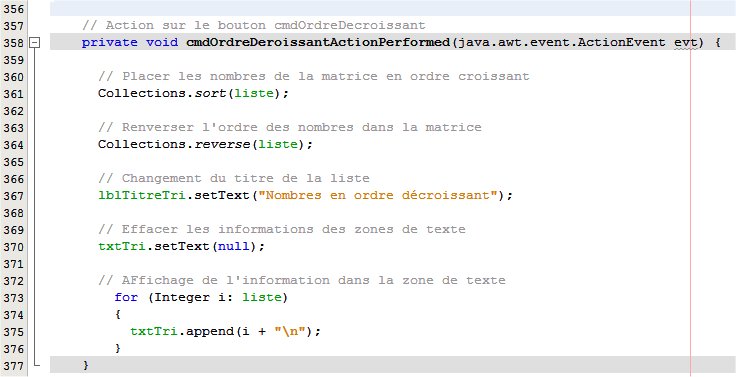Click txtTri.append statement inside loop
Screen dimensions: 736x377
click(225, 331)
